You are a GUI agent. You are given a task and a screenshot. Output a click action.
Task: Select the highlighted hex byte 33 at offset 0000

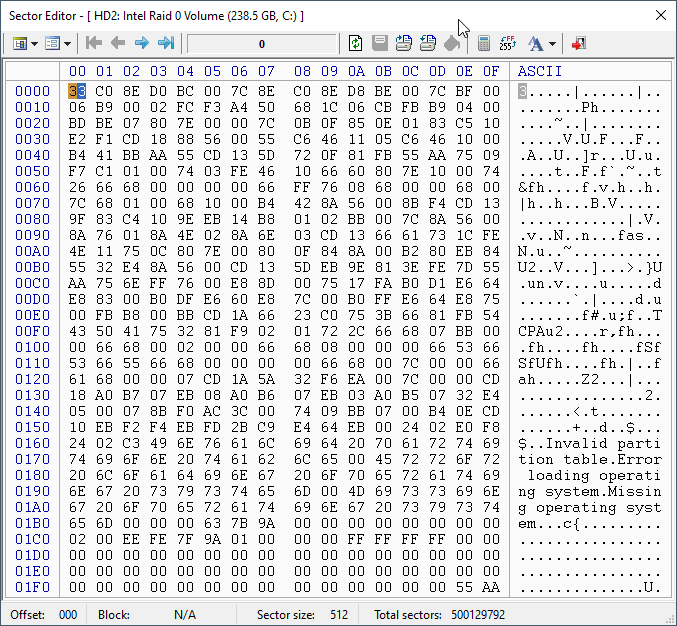(77, 91)
